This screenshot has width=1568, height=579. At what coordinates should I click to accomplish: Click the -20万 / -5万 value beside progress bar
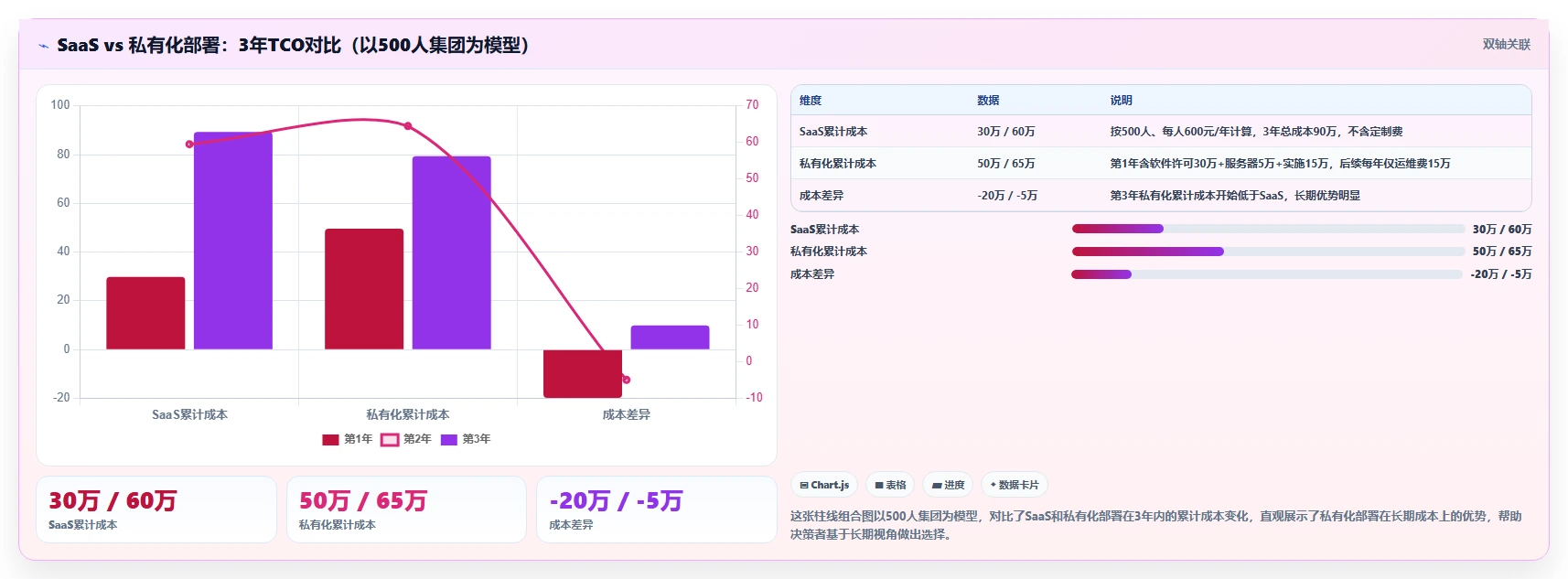(x=1501, y=274)
